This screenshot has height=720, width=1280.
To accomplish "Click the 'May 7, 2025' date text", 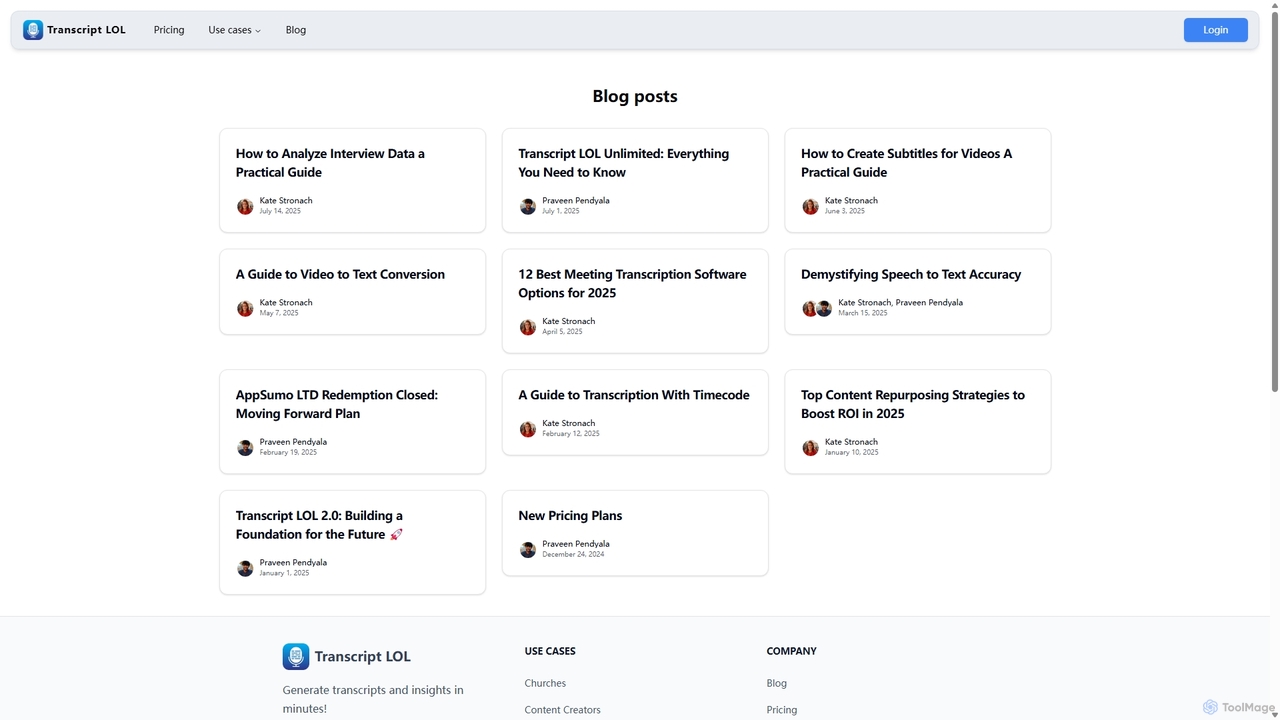I will pos(279,313).
